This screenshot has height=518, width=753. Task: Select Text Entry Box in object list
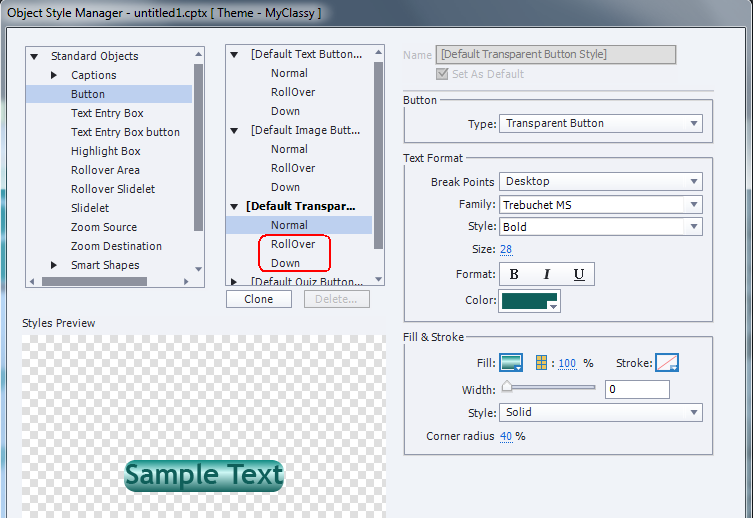(107, 113)
